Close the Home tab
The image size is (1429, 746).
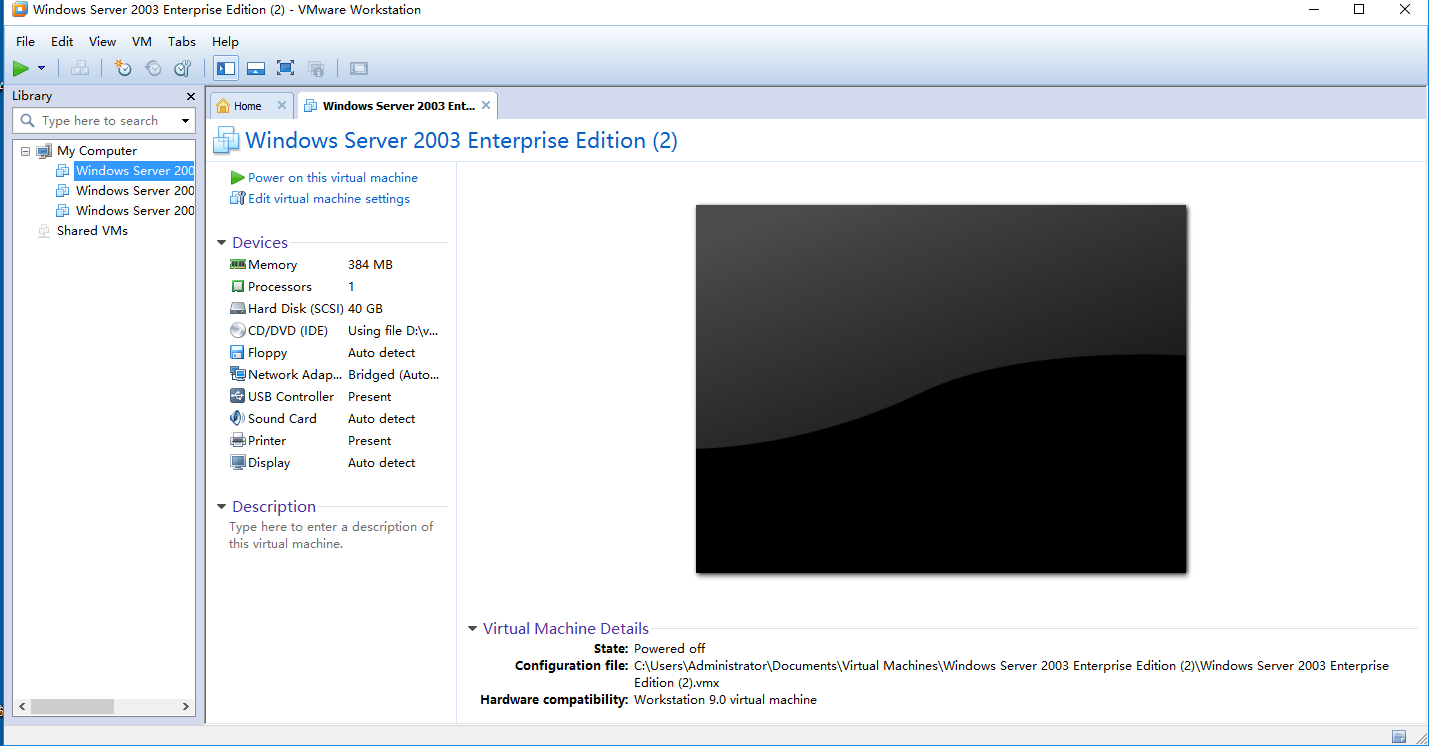pos(282,105)
